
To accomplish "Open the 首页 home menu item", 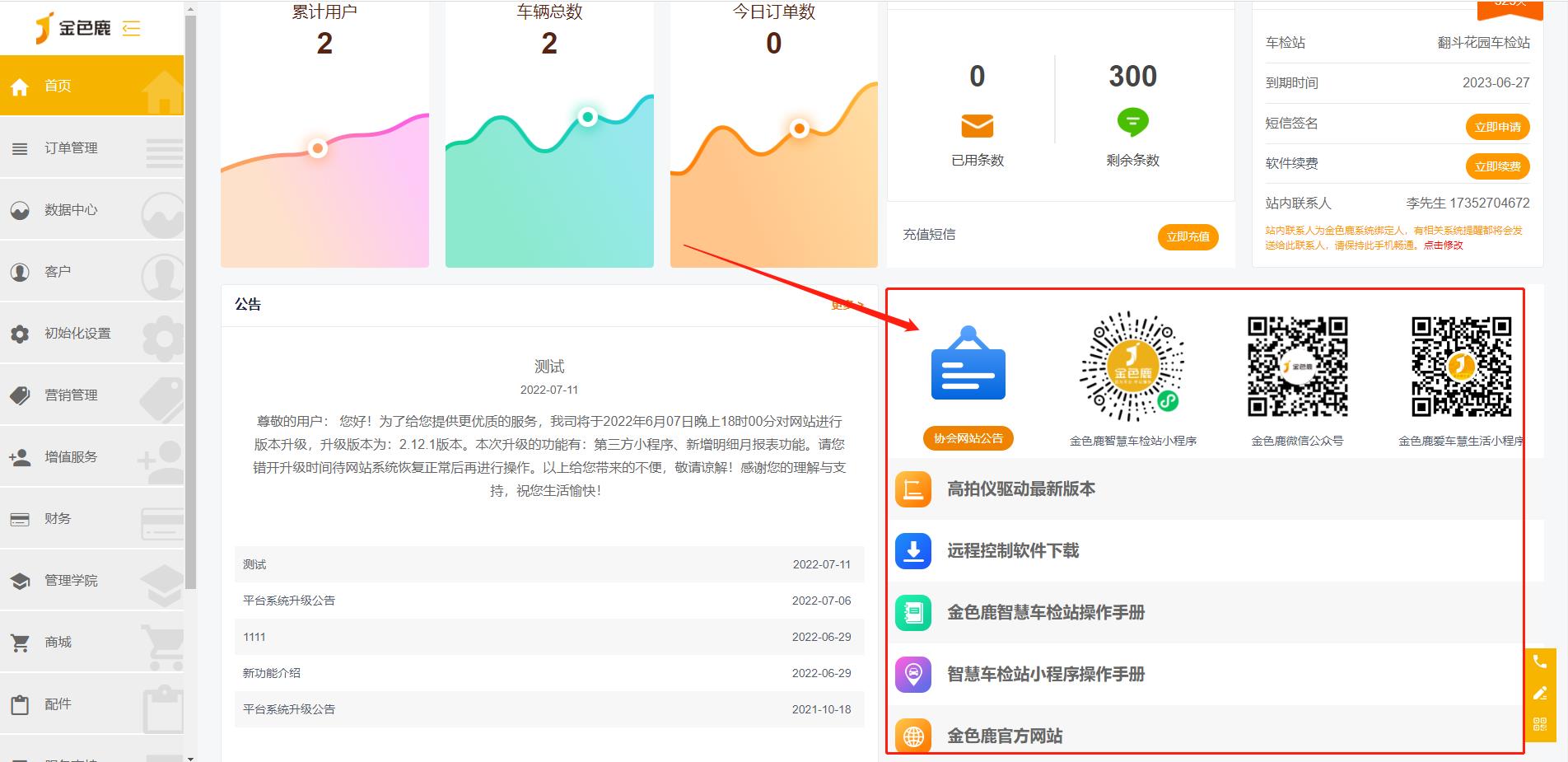I will 91,86.
